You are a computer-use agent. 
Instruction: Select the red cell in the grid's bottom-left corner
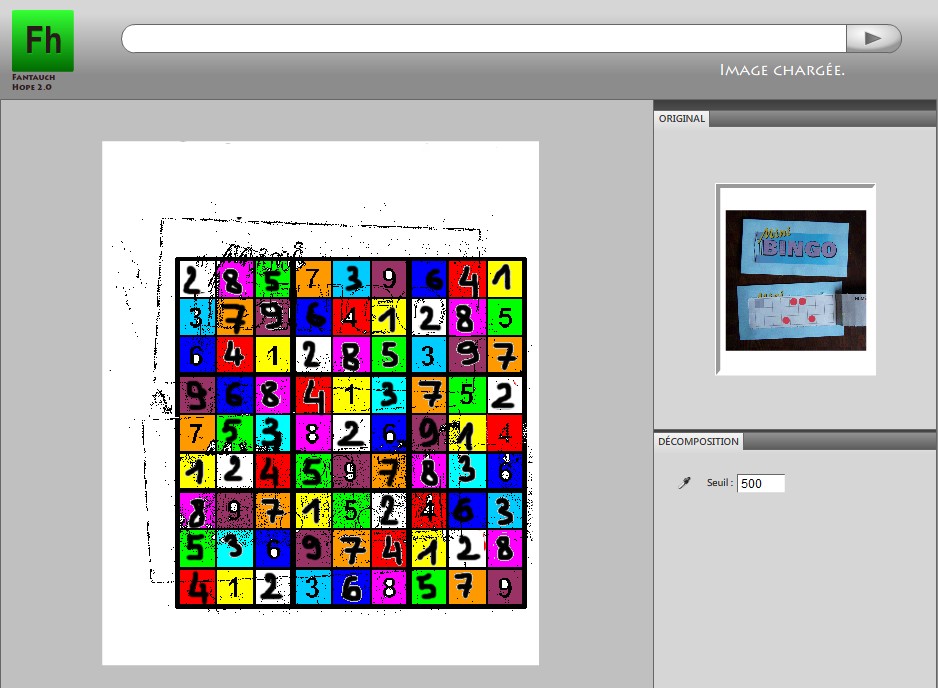(197, 588)
